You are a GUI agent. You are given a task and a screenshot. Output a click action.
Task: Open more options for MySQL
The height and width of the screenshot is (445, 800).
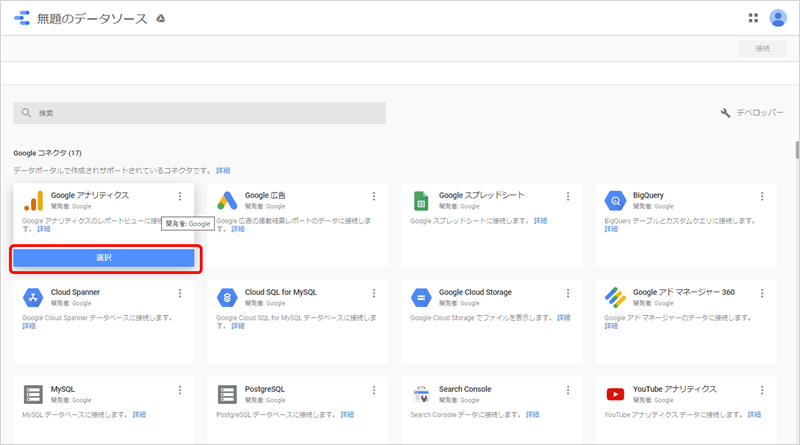tap(180, 390)
